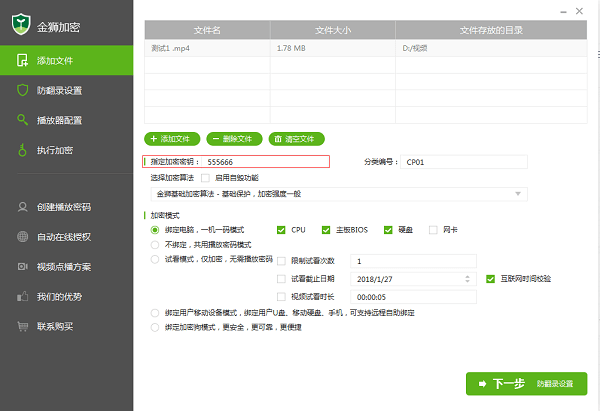The width and height of the screenshot is (600, 411).
Task: Open 我们的优势 in the sidebar
Action: tap(67, 297)
